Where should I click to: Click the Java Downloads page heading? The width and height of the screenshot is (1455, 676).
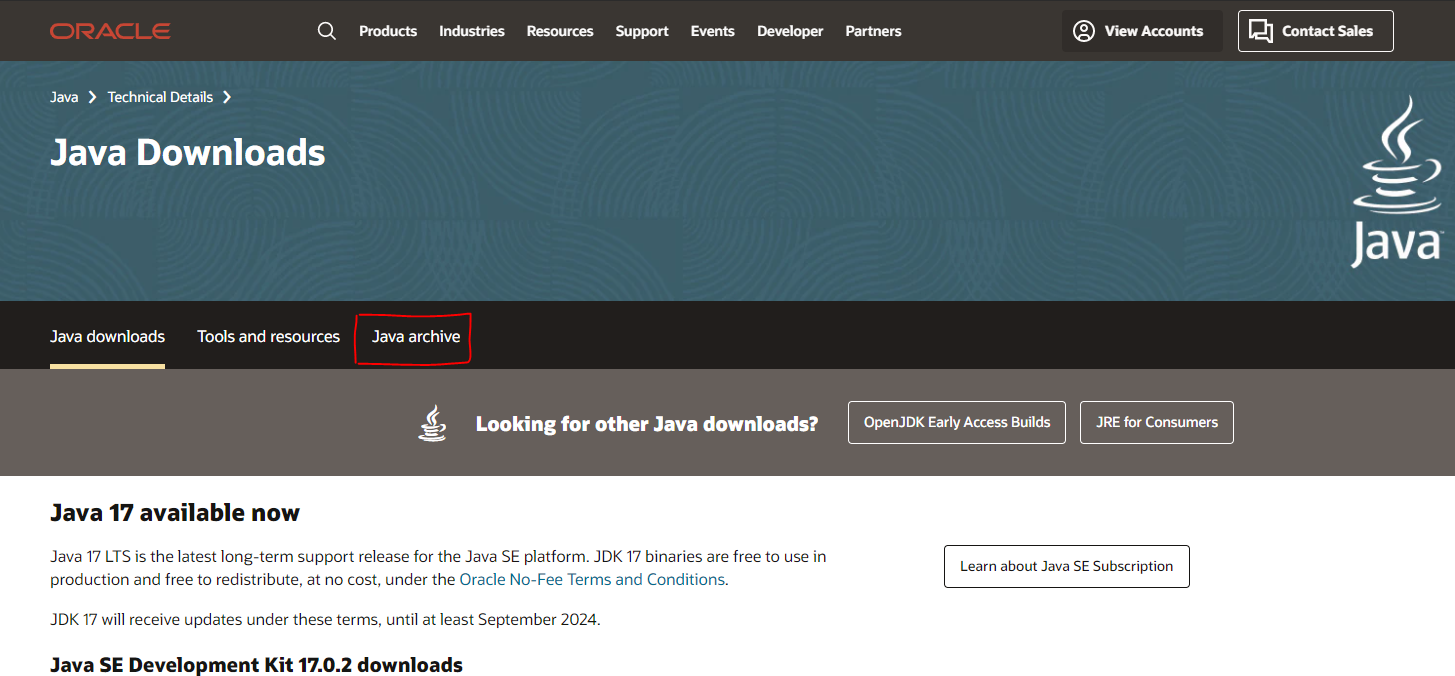188,152
